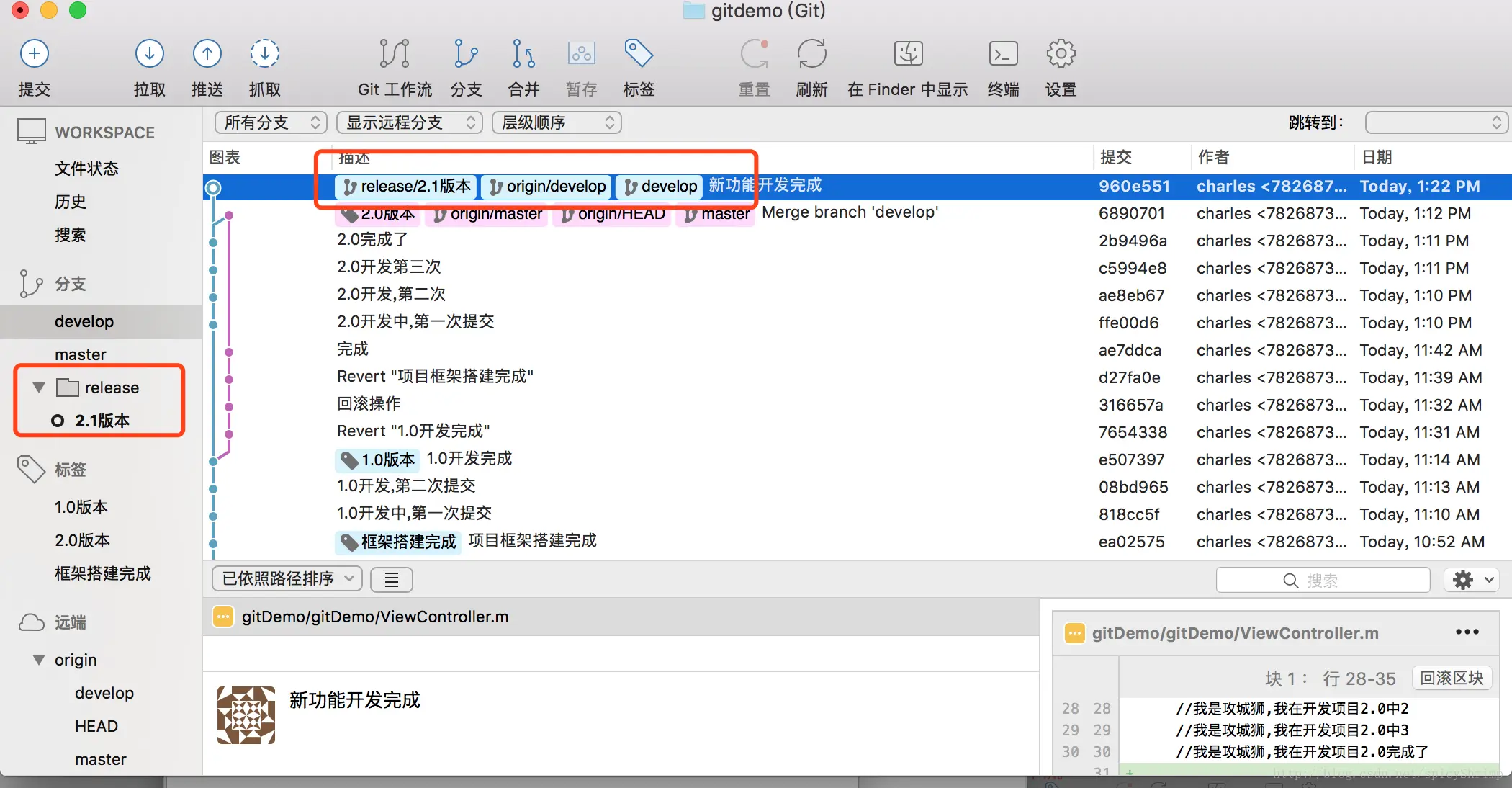Viewport: 1512px width, 788px height.
Task: Open the 已依照路径排序 sort dropdown
Action: [287, 579]
